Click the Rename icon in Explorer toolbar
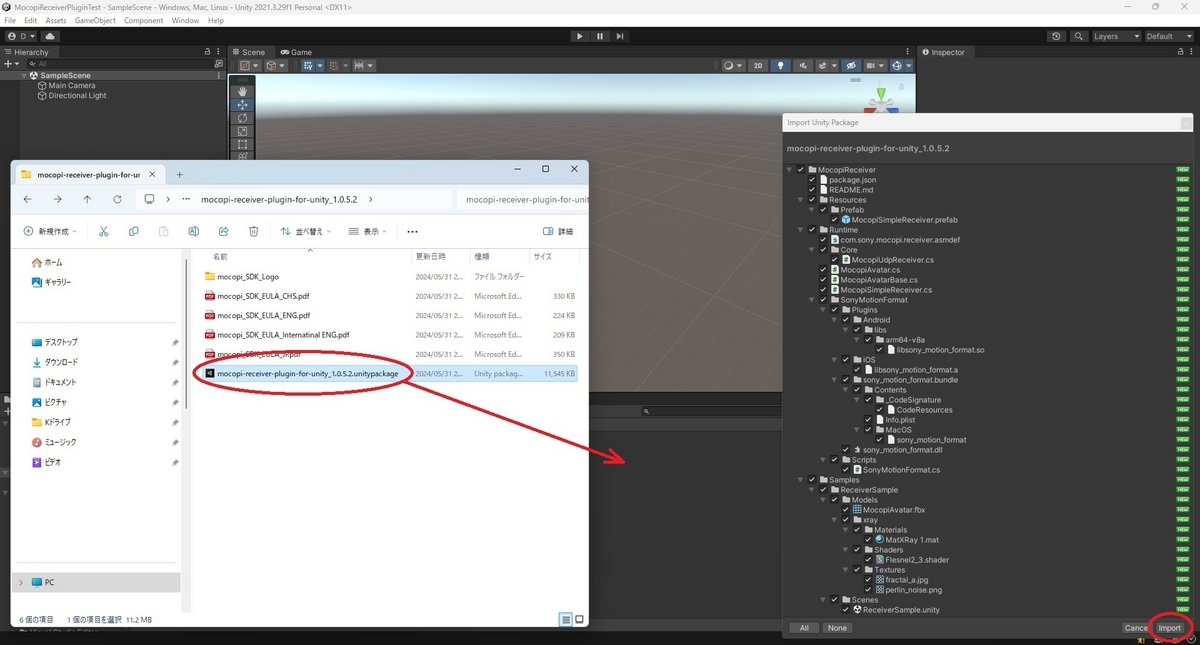 point(193,231)
